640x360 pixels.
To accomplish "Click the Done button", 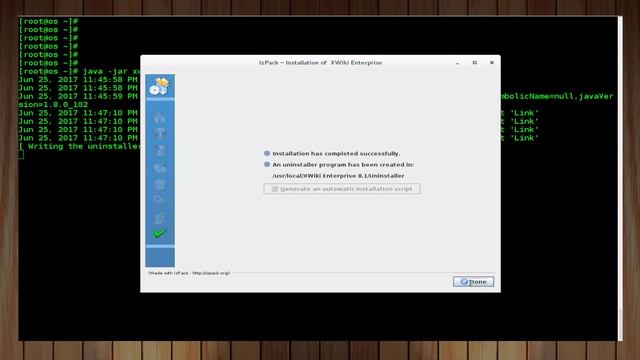I will (473, 282).
